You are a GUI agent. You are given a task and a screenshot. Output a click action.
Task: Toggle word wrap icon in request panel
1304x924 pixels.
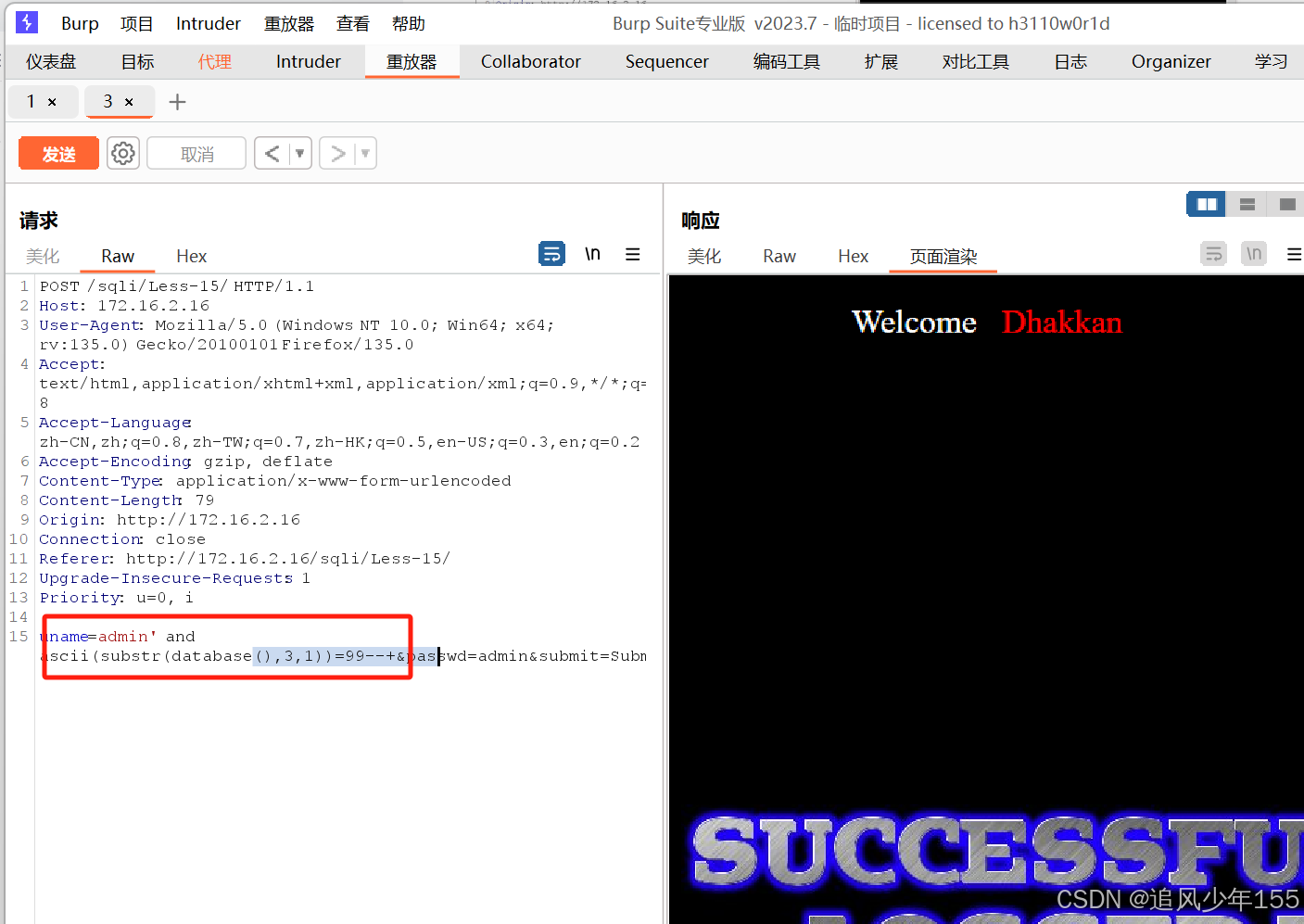[551, 254]
